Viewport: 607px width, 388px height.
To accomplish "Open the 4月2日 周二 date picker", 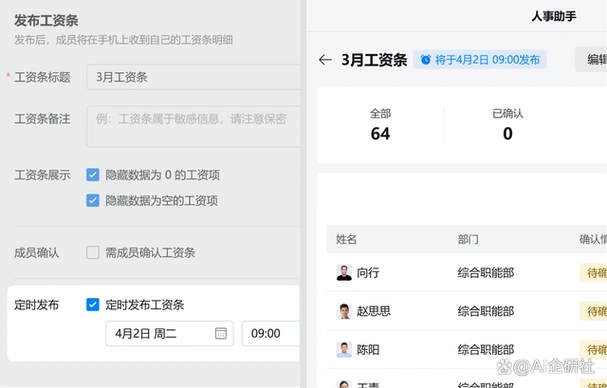I will pyautogui.click(x=170, y=333).
